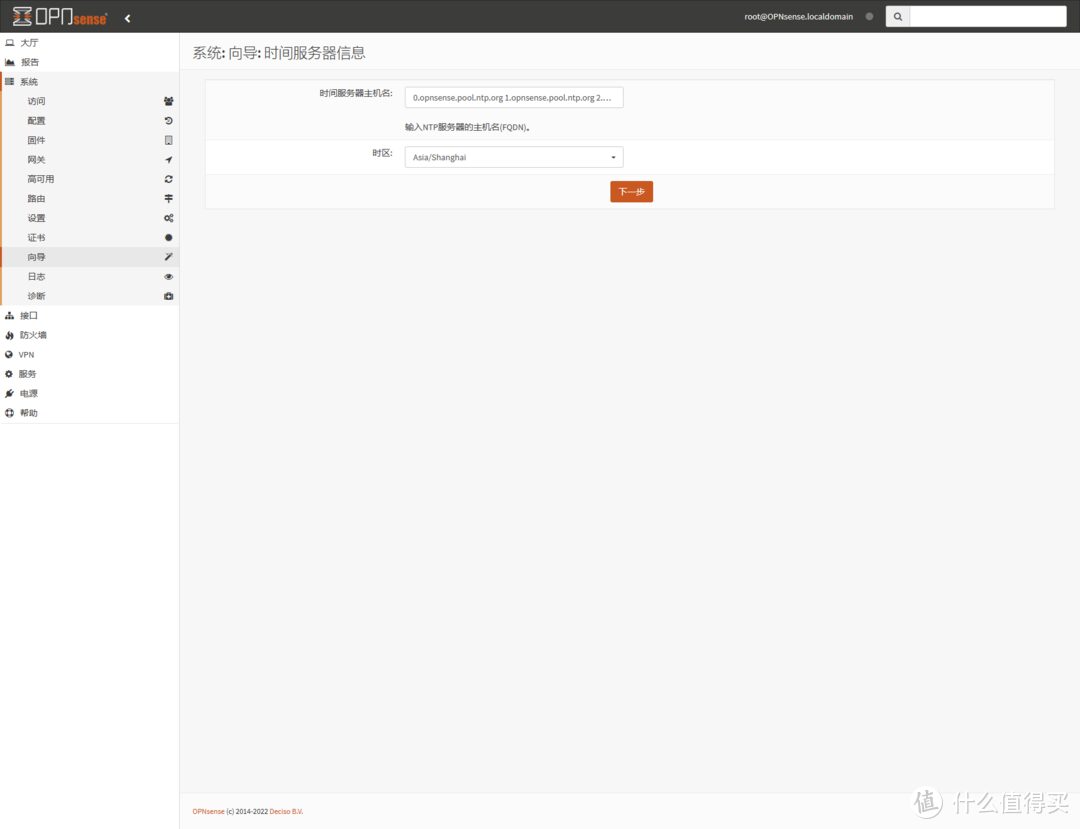Click the signpost icon beside 路由
This screenshot has height=829, width=1080.
tap(168, 198)
